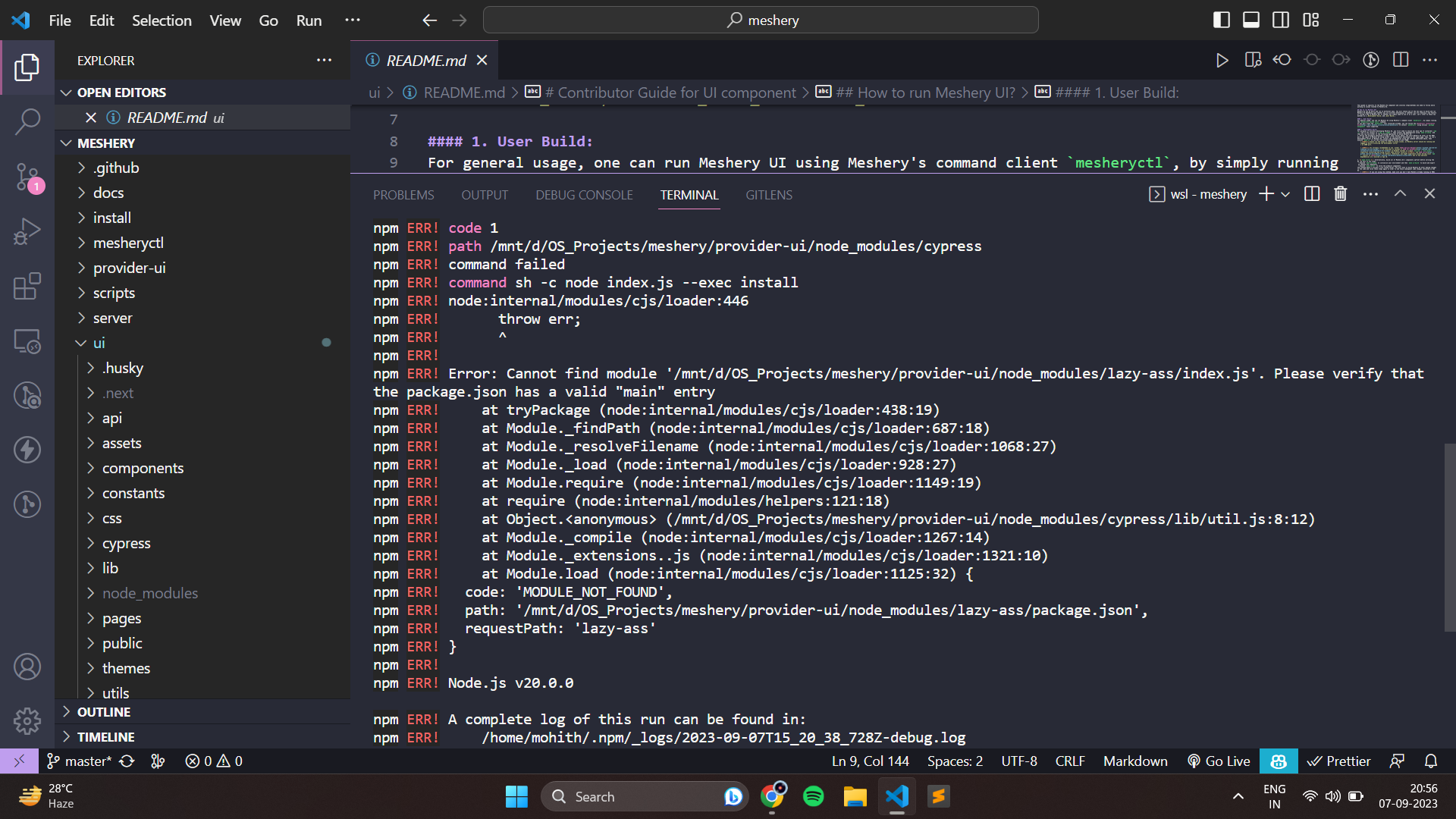The image size is (1456, 819).
Task: Expand the mesheryctl folder
Action: [x=202, y=243]
